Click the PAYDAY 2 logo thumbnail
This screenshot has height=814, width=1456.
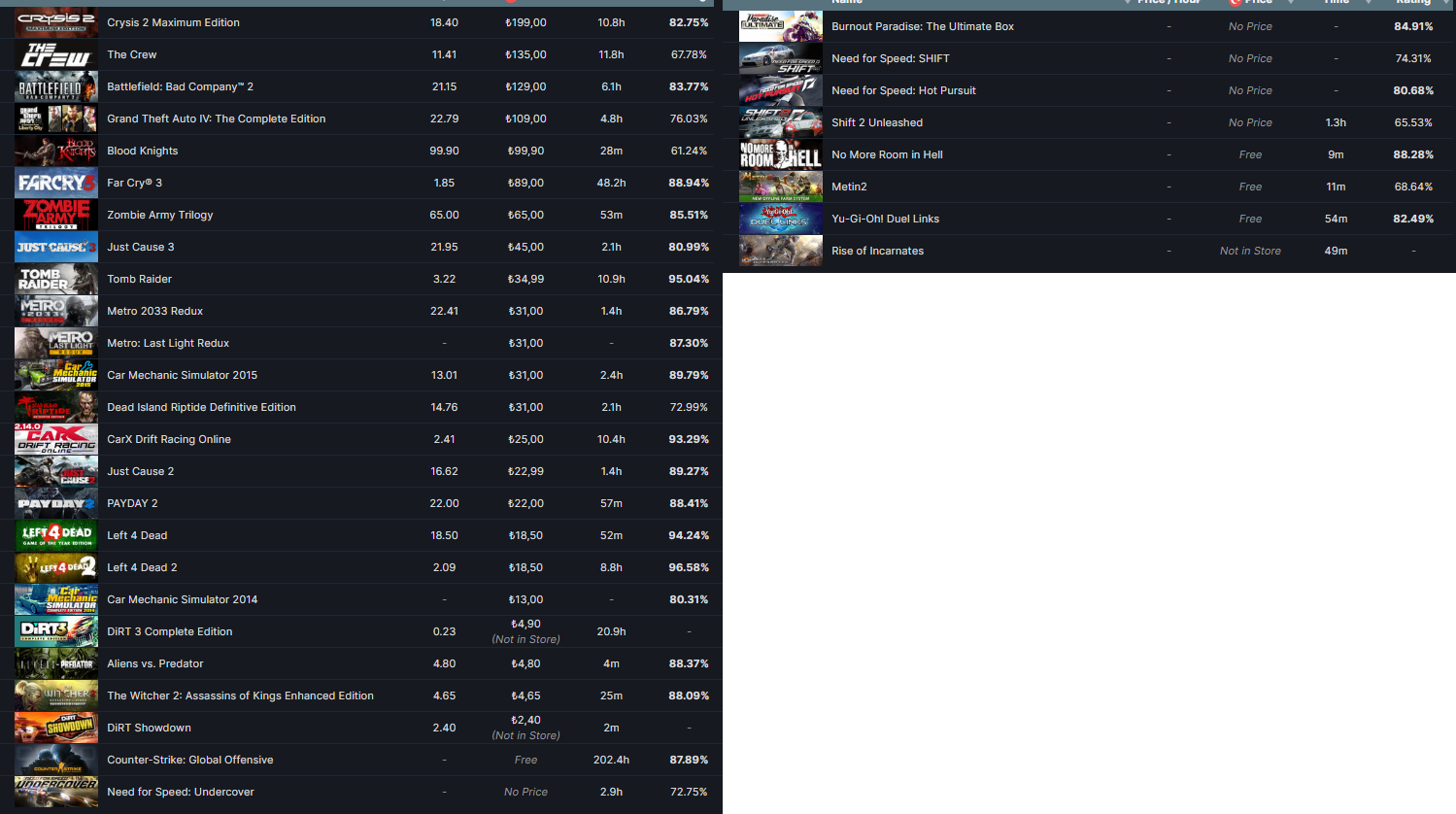(56, 503)
